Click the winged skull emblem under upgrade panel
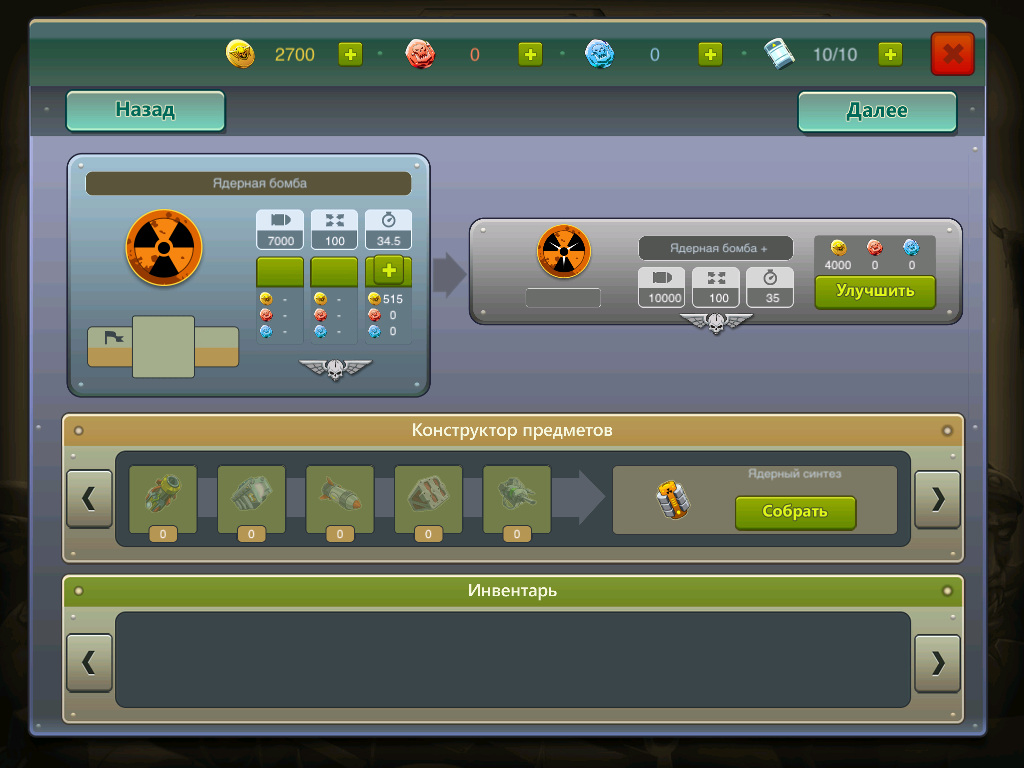Image resolution: width=1024 pixels, height=768 pixels. click(716, 322)
